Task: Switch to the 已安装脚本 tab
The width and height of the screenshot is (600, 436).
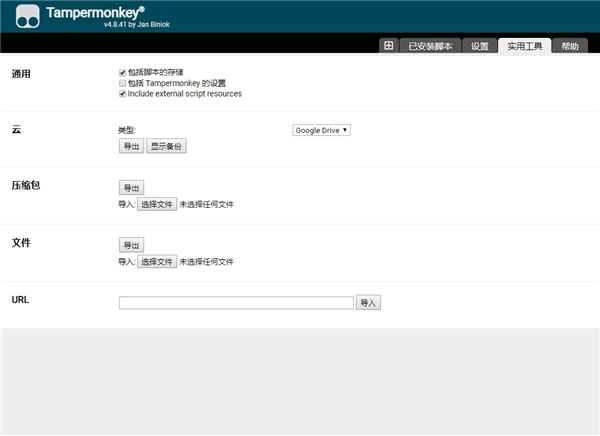Action: [431, 46]
